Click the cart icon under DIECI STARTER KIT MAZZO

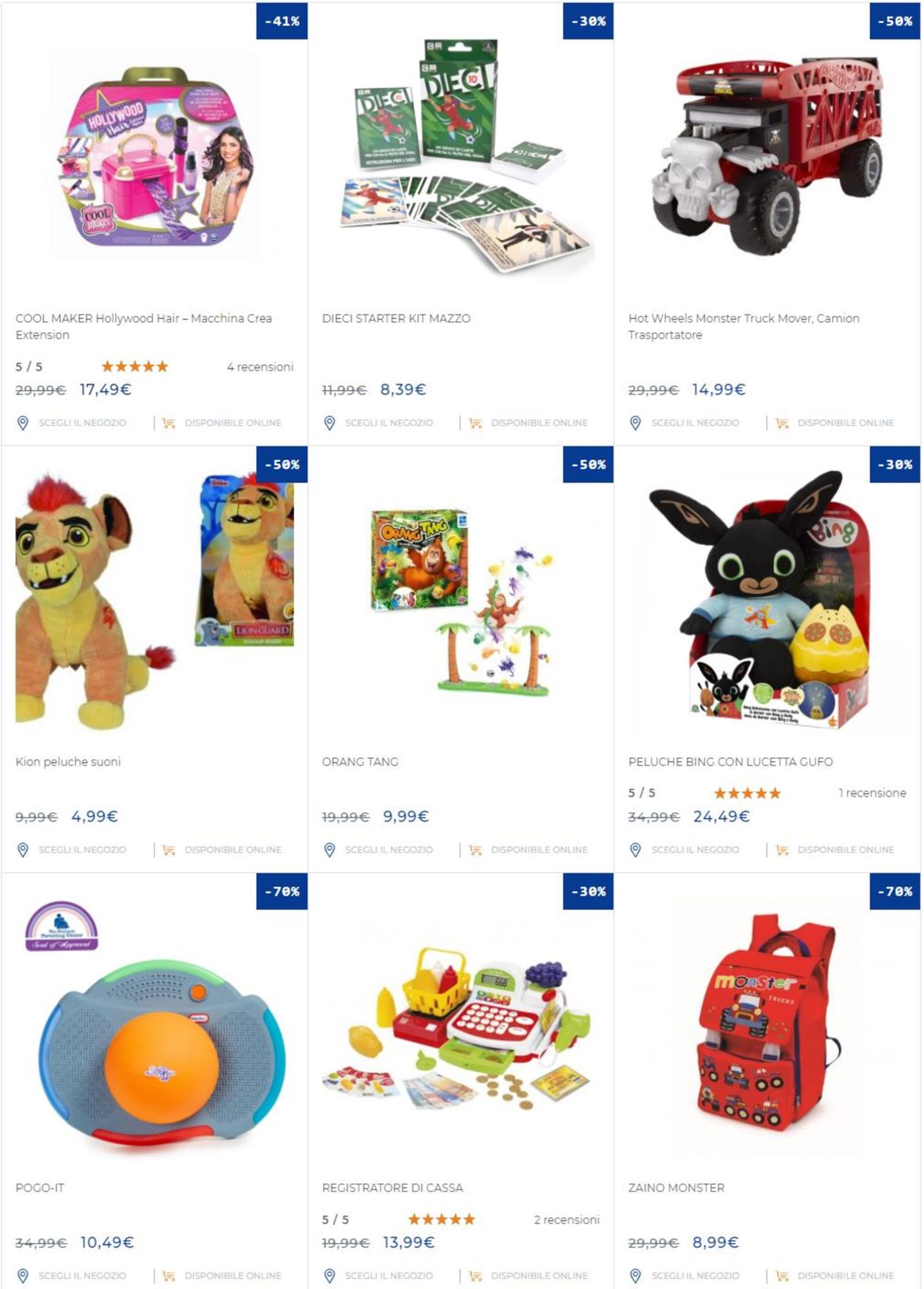475,423
